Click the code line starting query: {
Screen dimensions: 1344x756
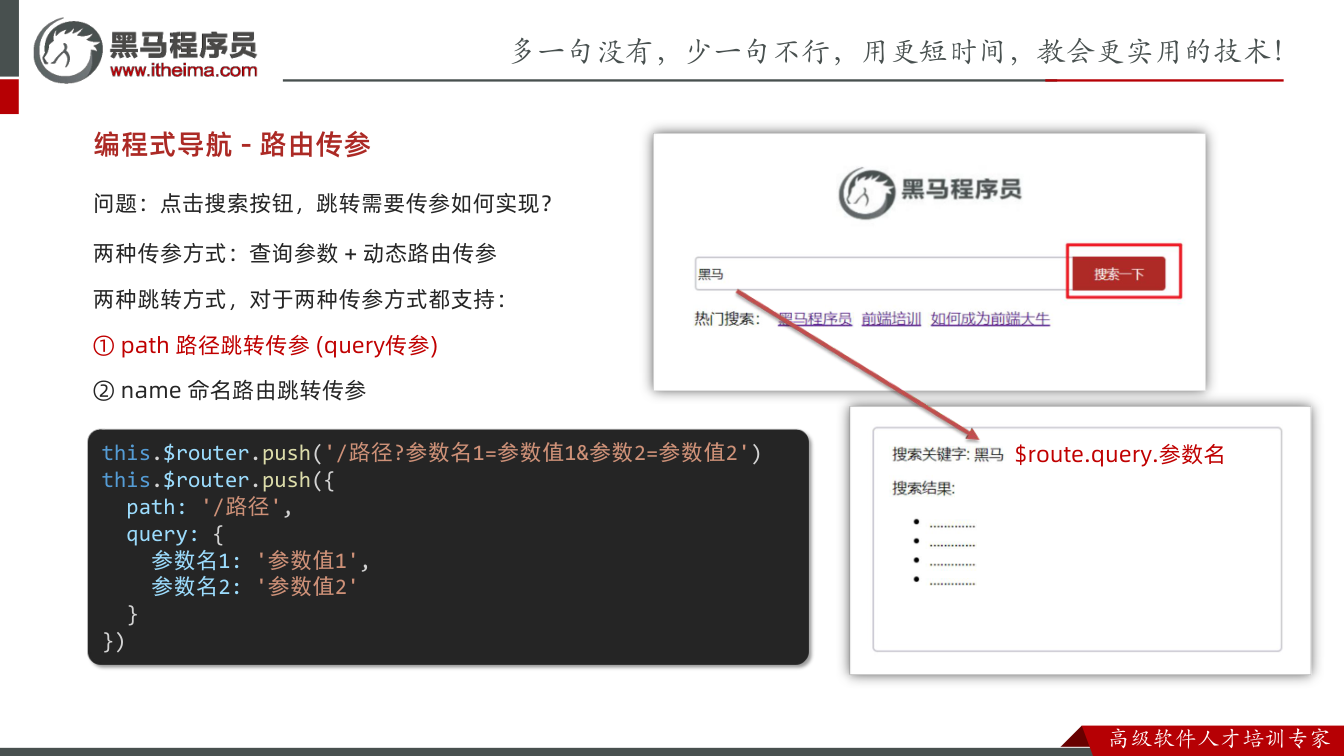[x=175, y=534]
